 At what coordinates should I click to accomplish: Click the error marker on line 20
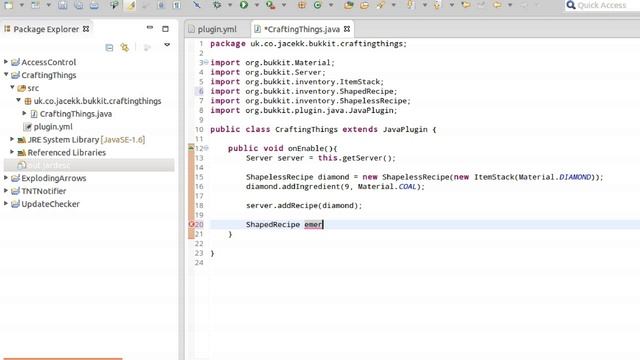pos(191,224)
